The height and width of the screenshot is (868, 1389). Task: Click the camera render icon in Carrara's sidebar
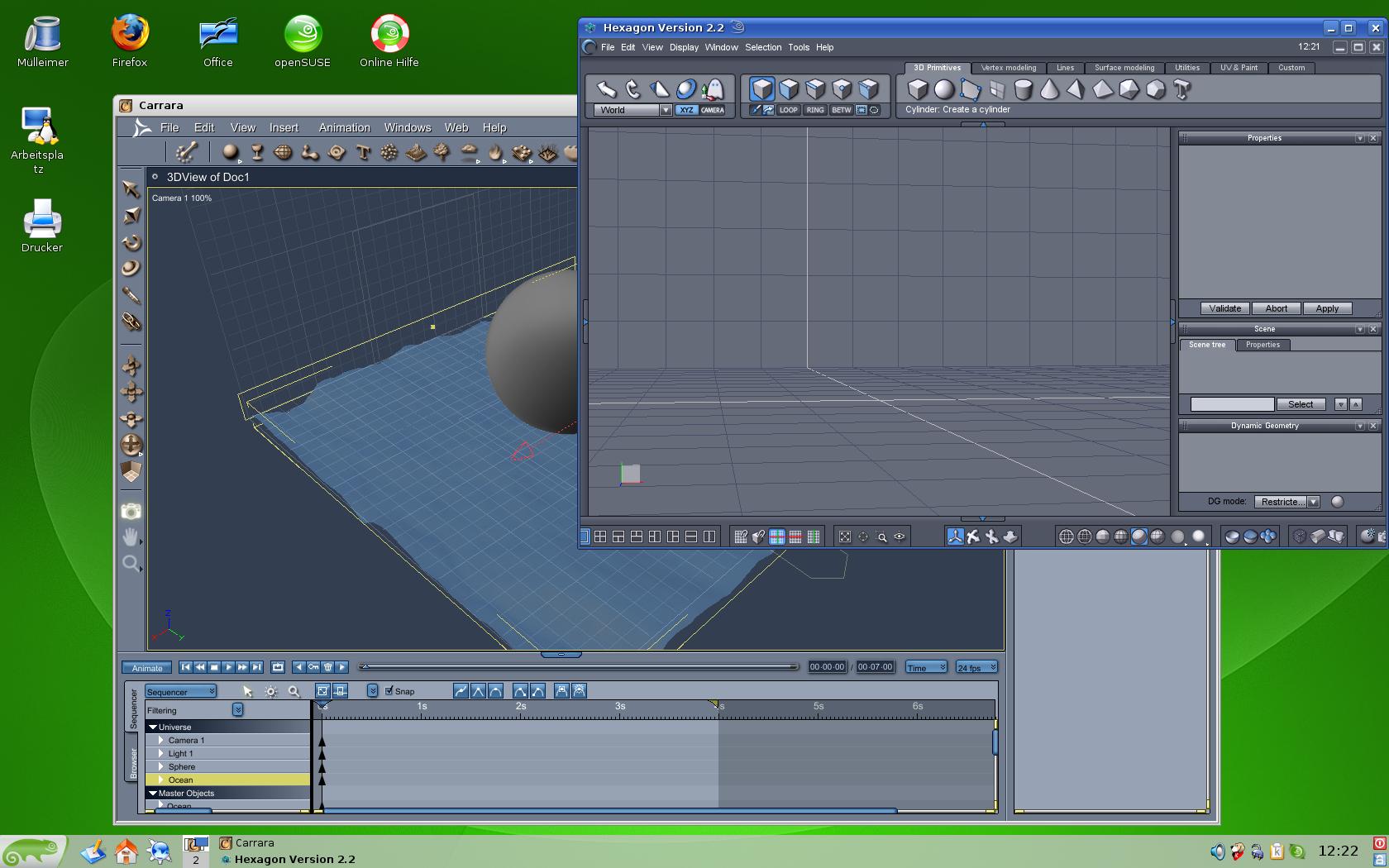(x=131, y=511)
